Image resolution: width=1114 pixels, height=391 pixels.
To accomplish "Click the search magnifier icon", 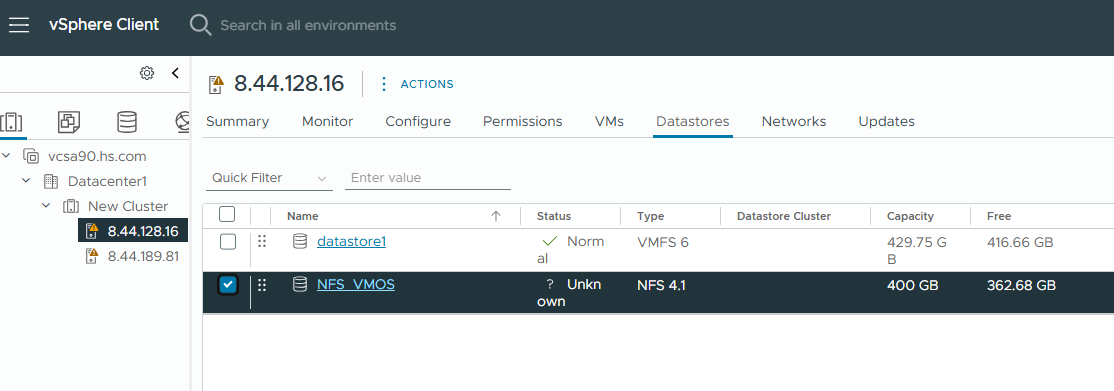I will pos(200,25).
